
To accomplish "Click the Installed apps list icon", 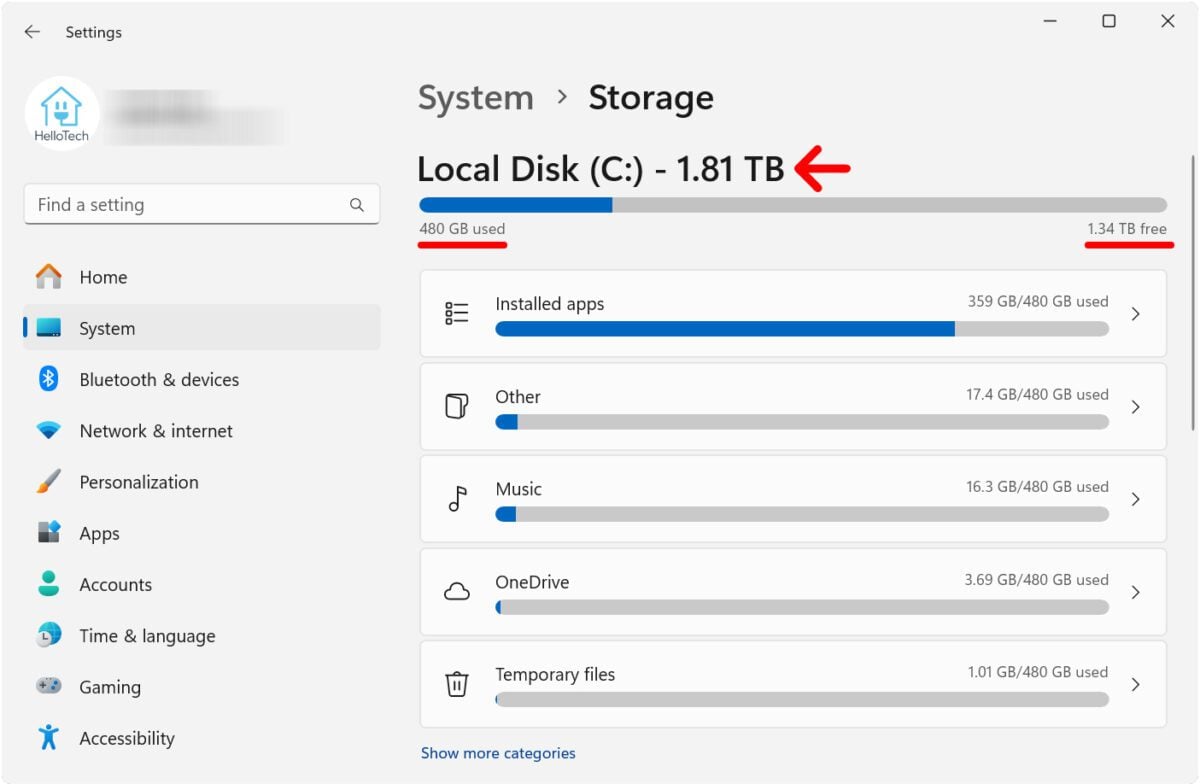I will click(x=457, y=312).
